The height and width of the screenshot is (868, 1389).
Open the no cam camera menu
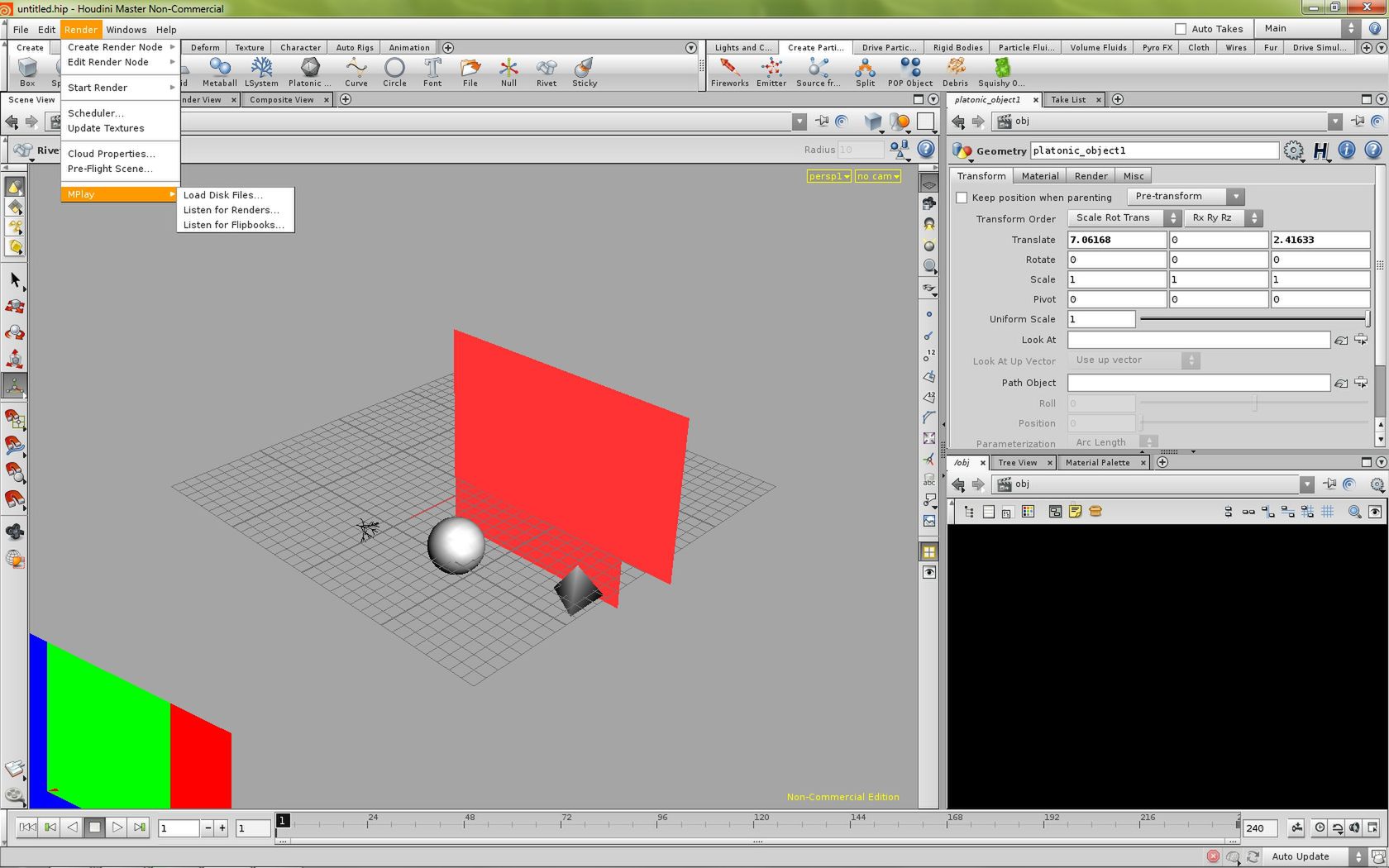tap(878, 176)
